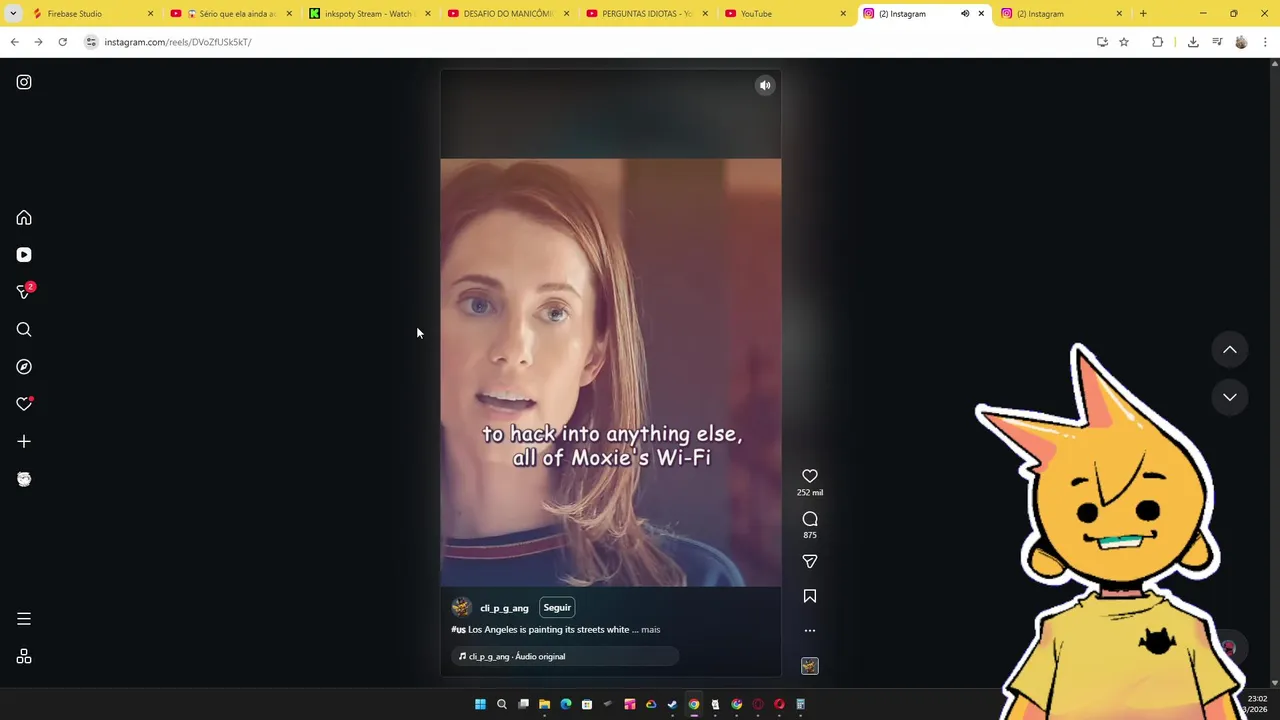Go to next reel with the down chevron
Image resolution: width=1280 pixels, height=720 pixels.
point(1230,397)
